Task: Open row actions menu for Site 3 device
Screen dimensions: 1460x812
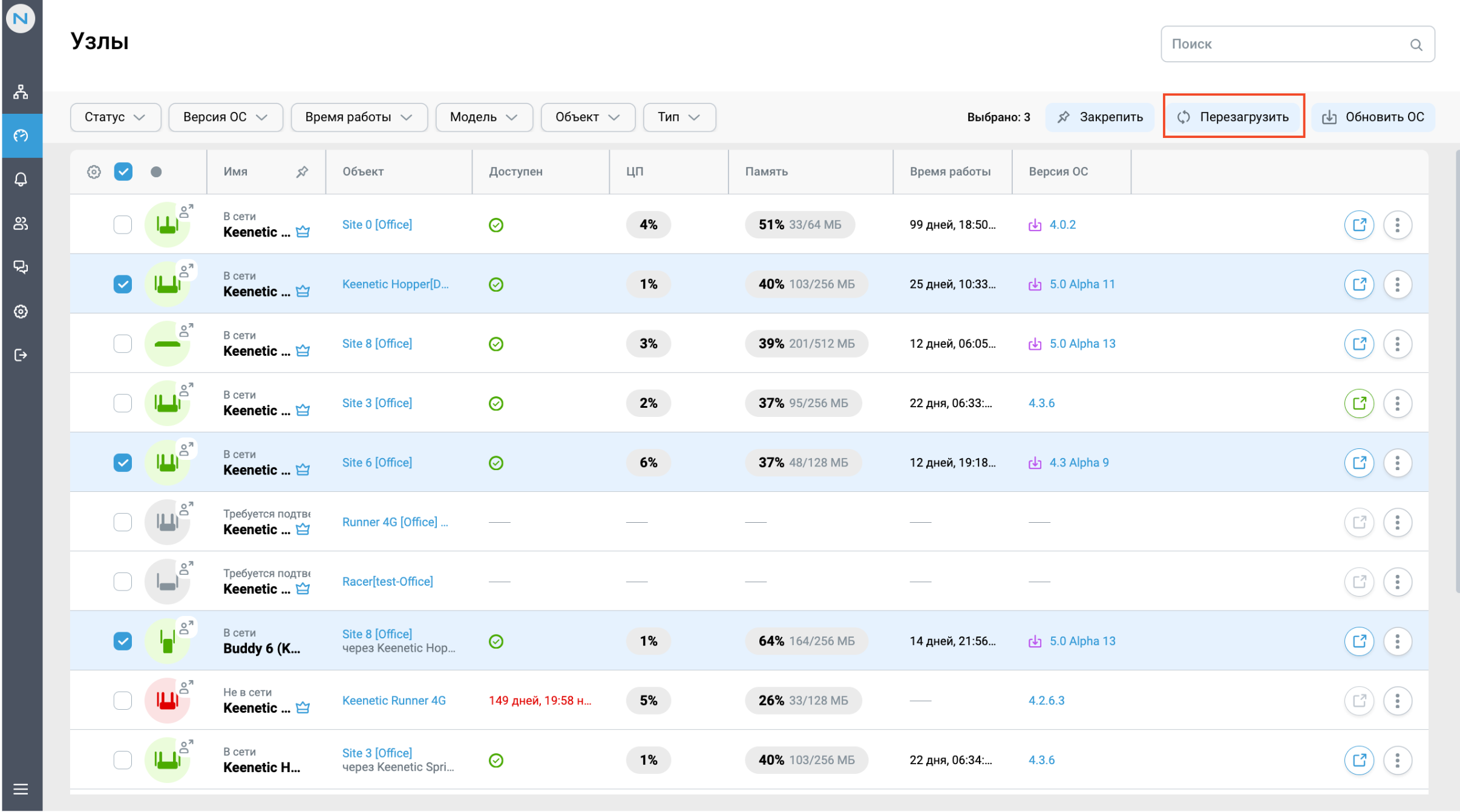Action: pyautogui.click(x=1398, y=402)
